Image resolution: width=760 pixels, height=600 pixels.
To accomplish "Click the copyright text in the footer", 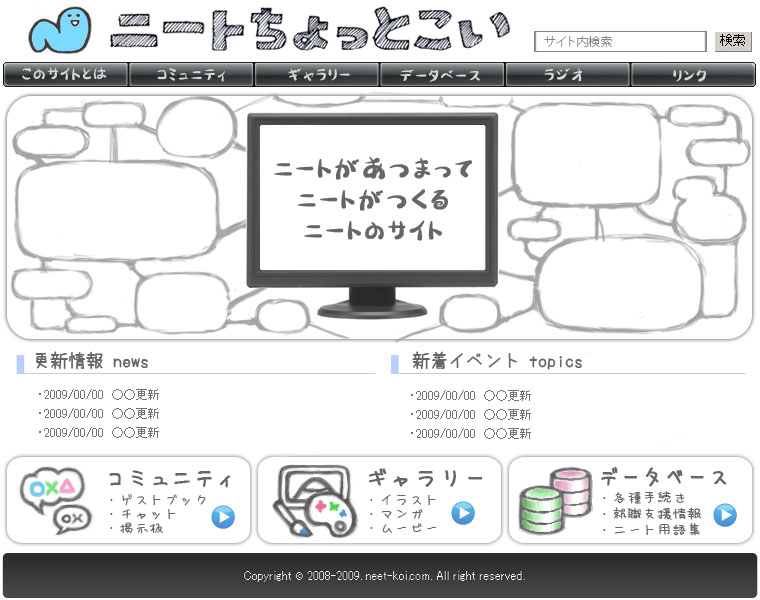I will [x=384, y=576].
